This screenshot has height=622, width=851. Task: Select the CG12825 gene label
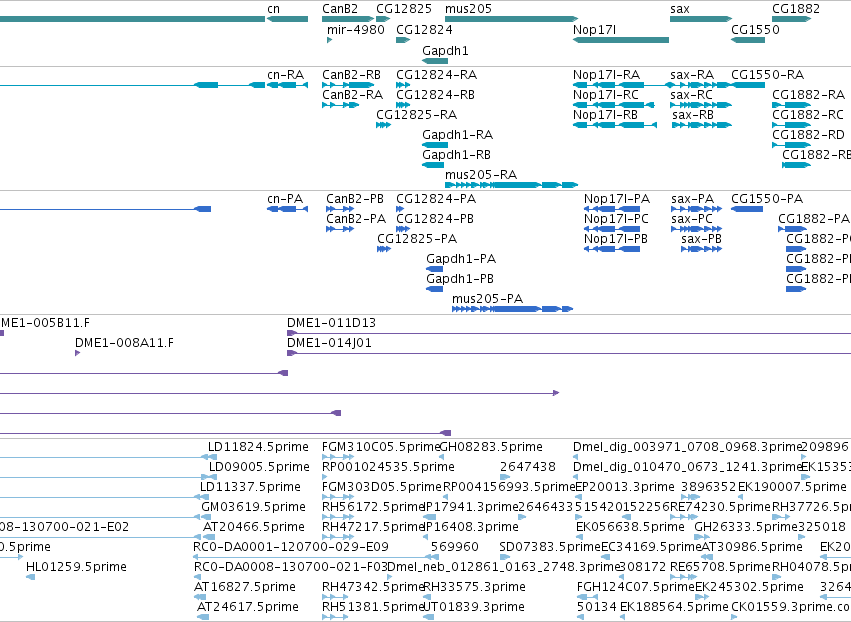pyautogui.click(x=404, y=9)
